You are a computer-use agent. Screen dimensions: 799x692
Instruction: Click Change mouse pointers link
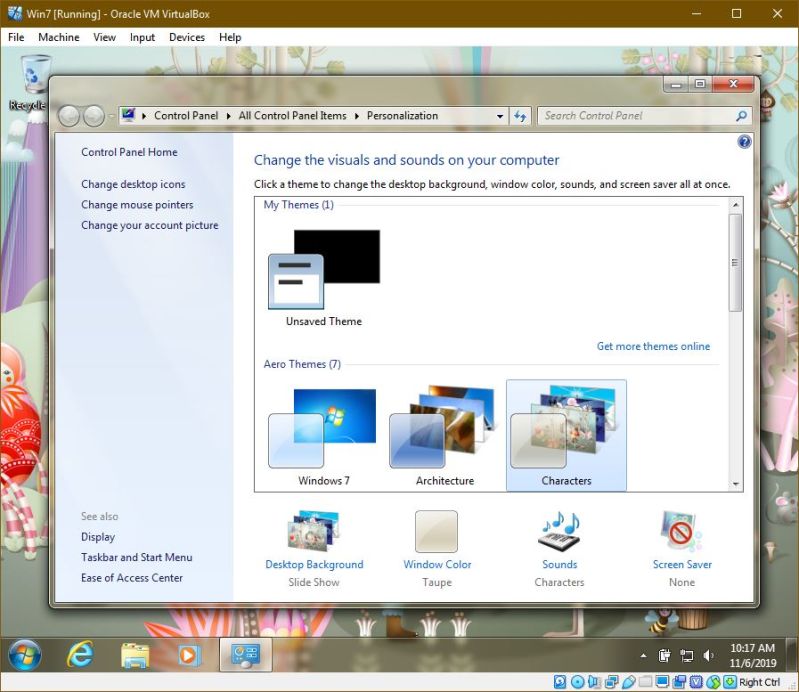click(137, 204)
